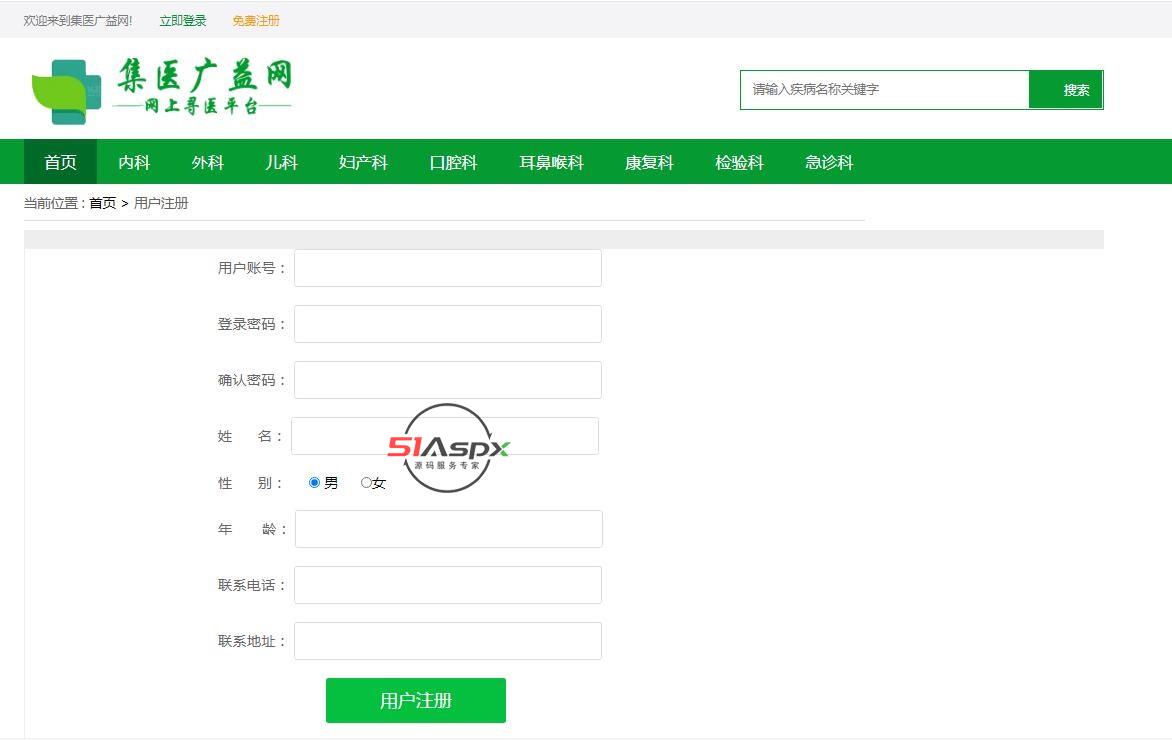
Task: Open the 外科 menu item
Action: pyautogui.click(x=208, y=162)
